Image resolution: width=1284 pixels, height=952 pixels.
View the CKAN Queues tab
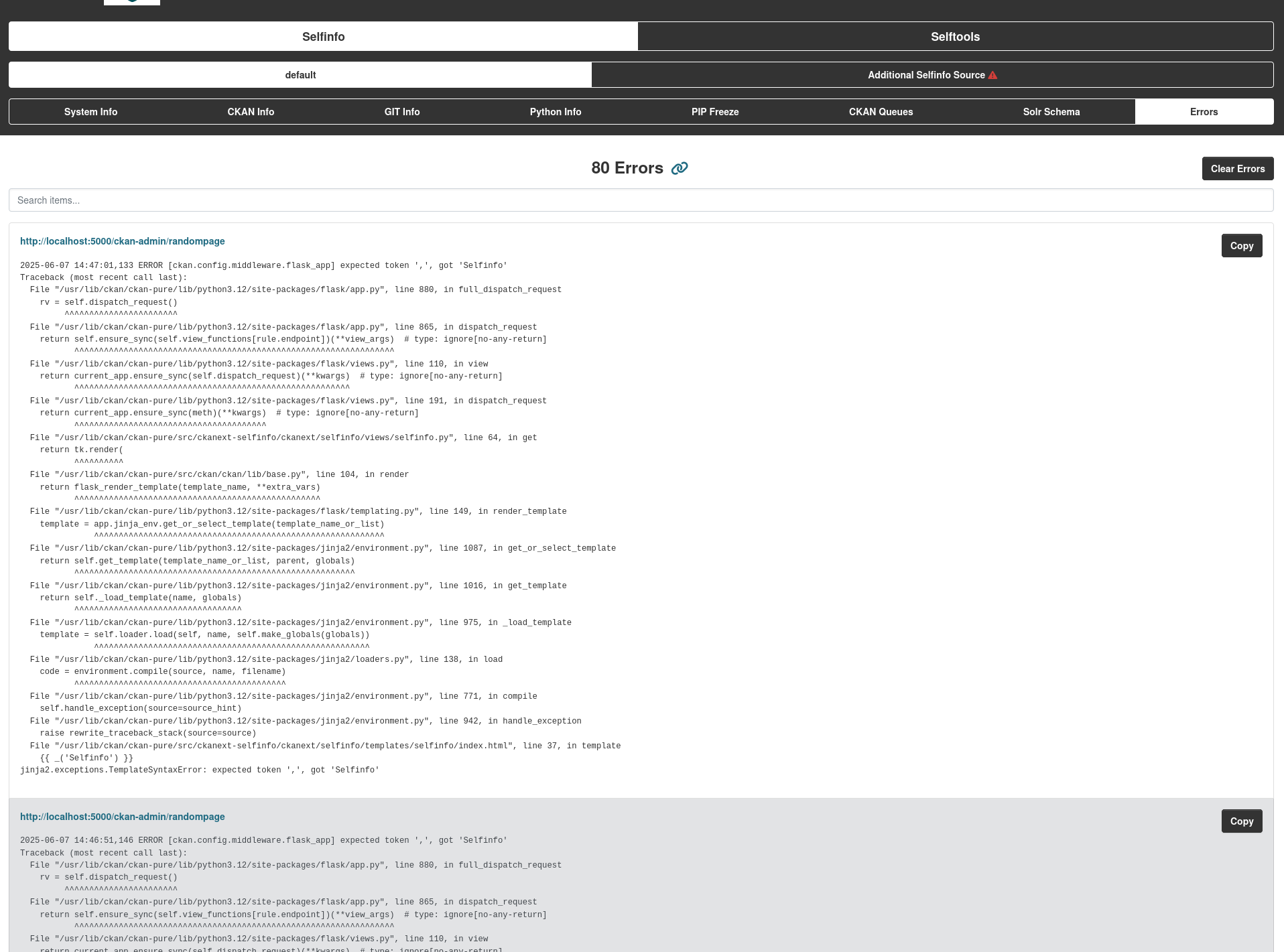tap(881, 112)
